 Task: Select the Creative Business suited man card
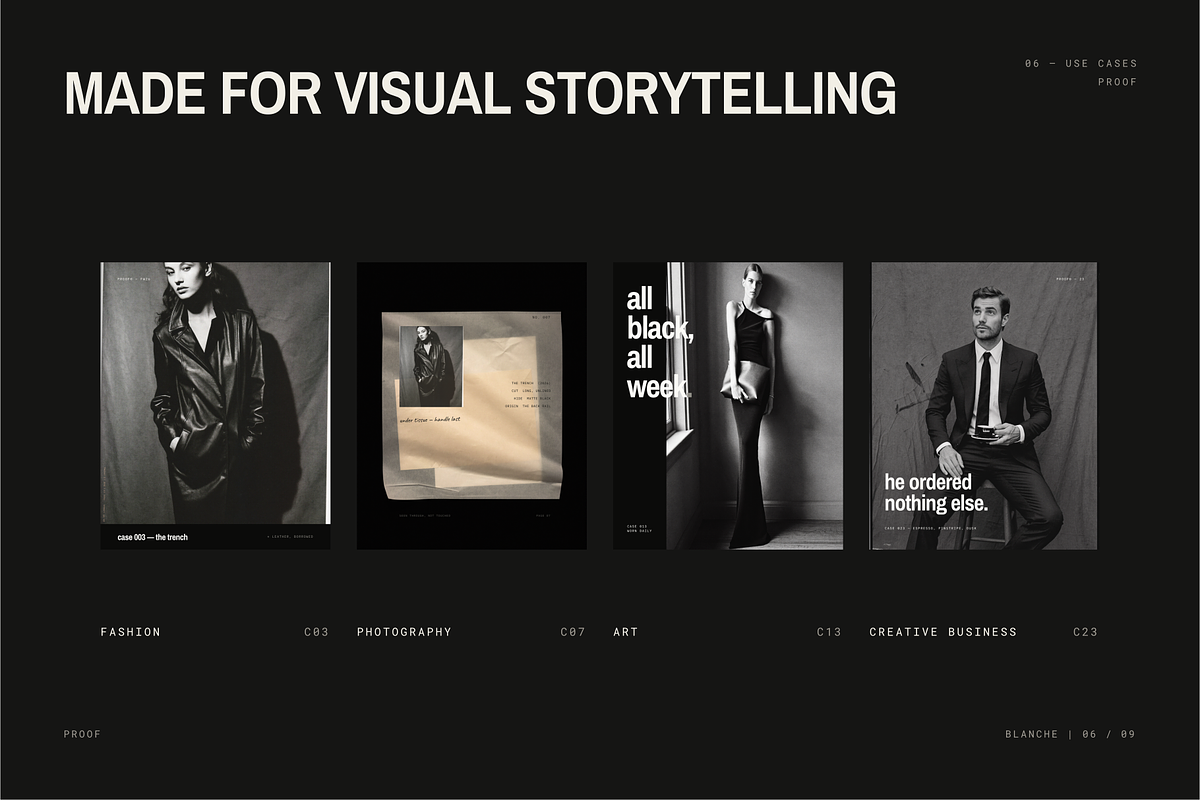coord(984,405)
